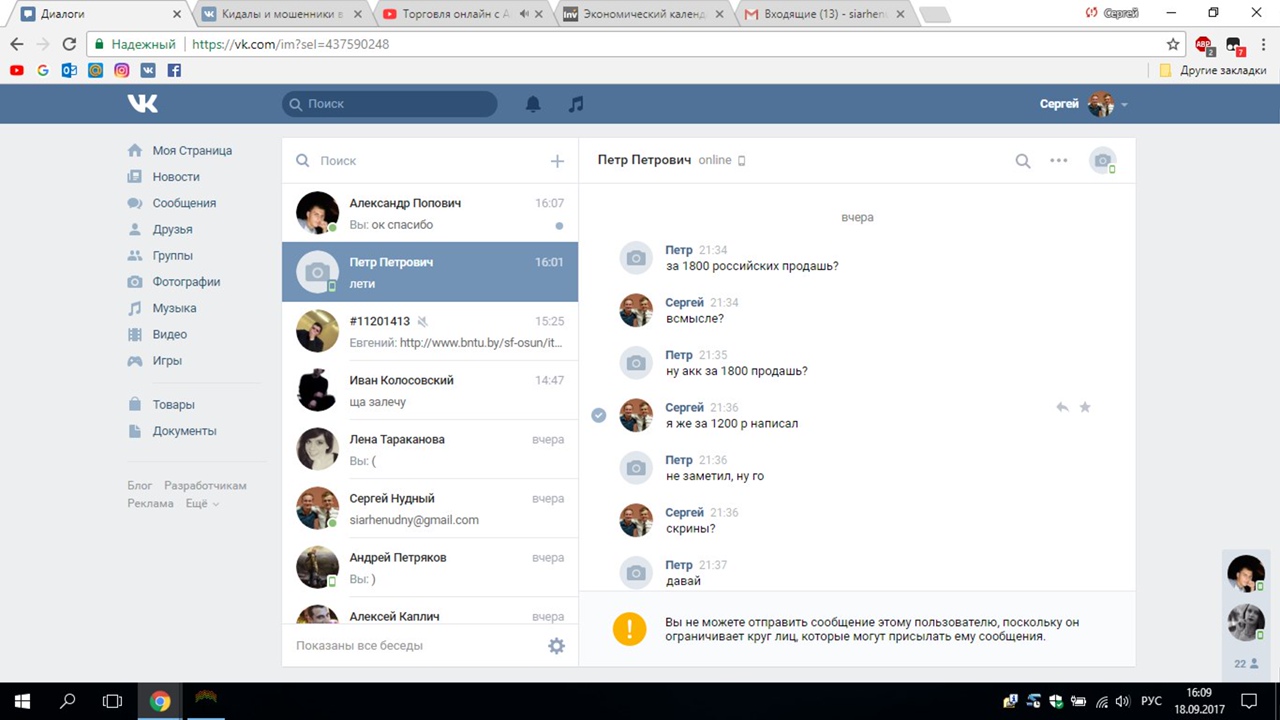Open the VK notifications bell
The width and height of the screenshot is (1280, 720).
[x=533, y=104]
